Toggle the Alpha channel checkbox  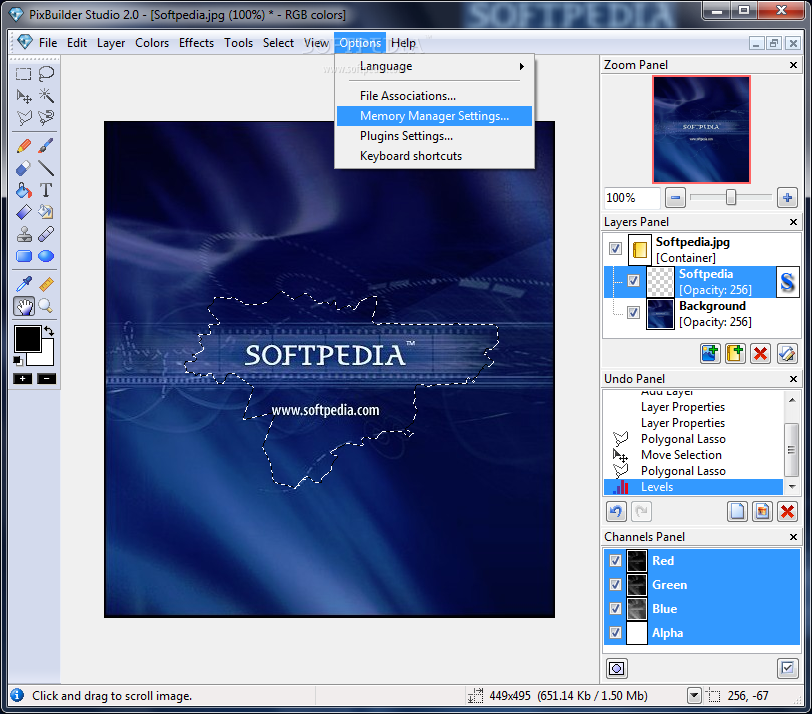[615, 633]
